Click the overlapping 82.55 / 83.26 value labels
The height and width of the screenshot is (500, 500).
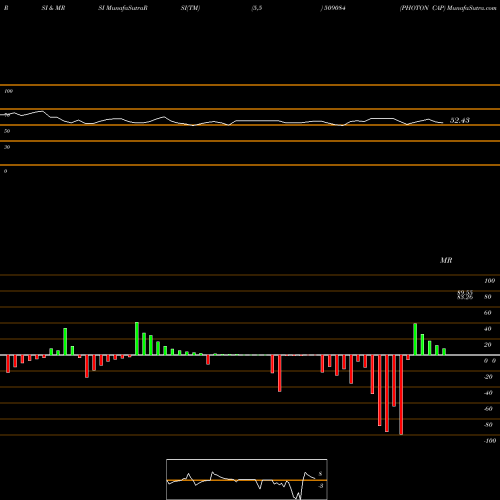click(x=465, y=295)
